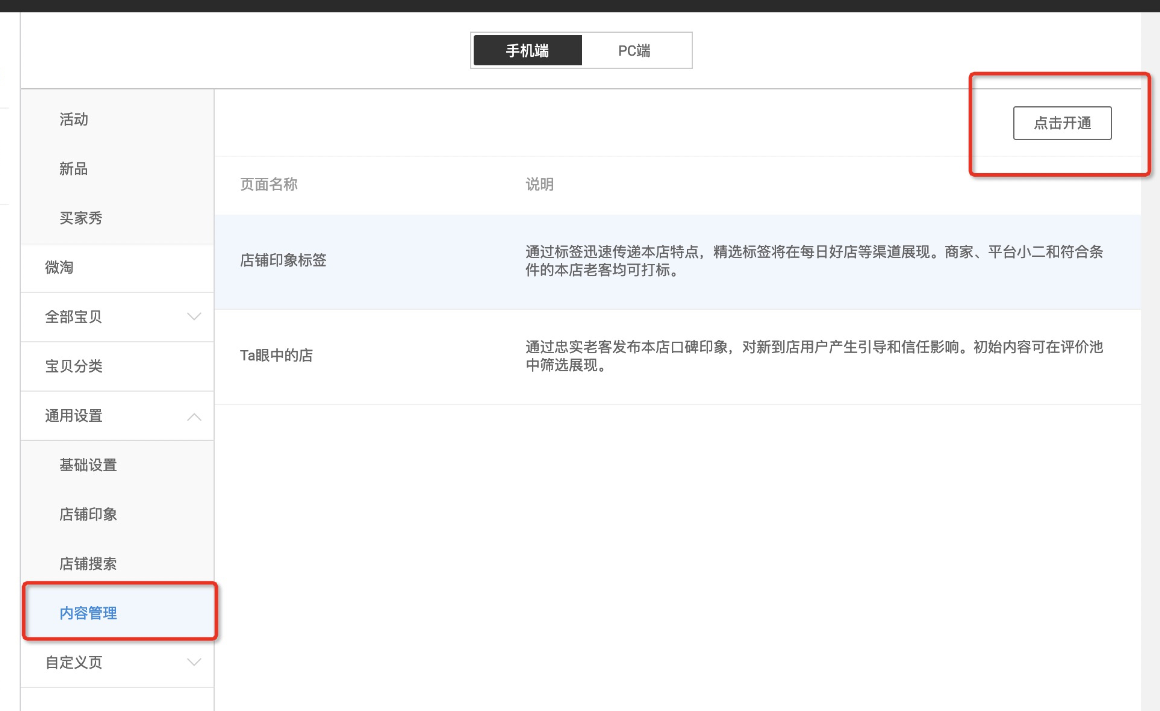Select 内容管理 submenu item
Image resolution: width=1160 pixels, height=711 pixels.
[88, 613]
